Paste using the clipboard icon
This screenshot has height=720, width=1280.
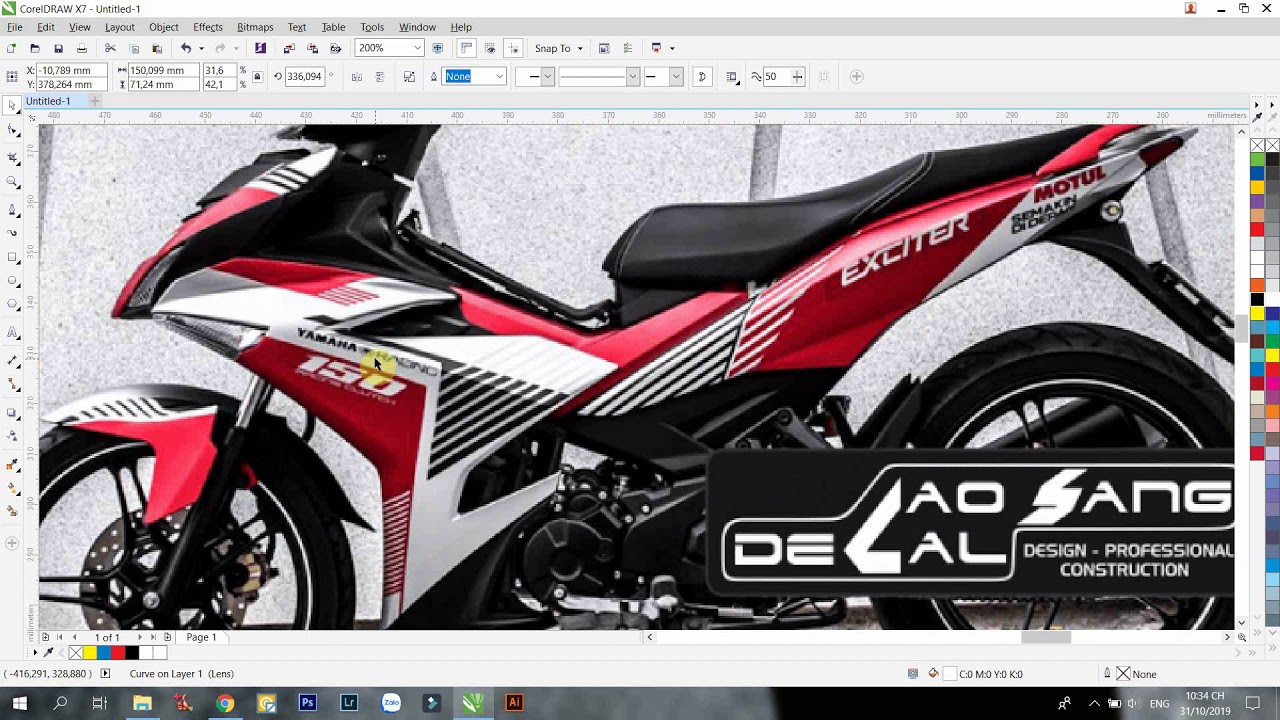pyautogui.click(x=157, y=48)
